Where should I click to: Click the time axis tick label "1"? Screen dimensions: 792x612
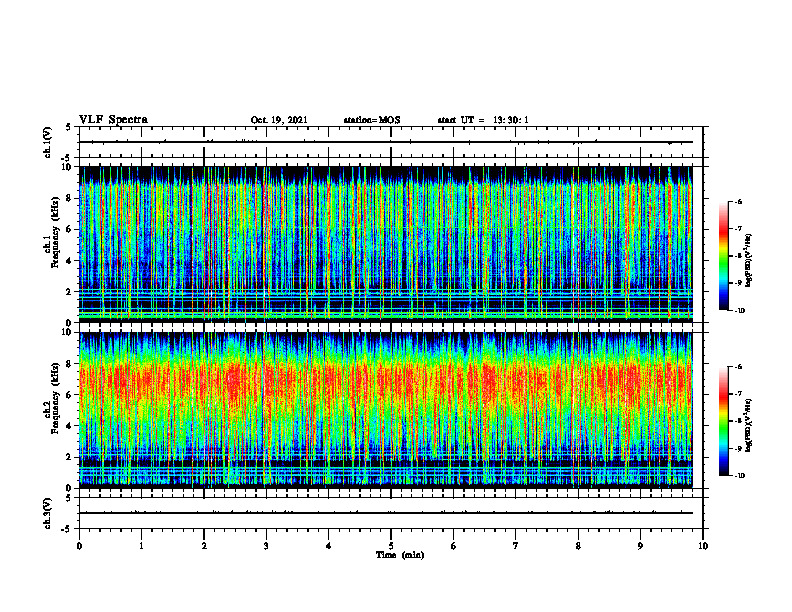point(141,546)
